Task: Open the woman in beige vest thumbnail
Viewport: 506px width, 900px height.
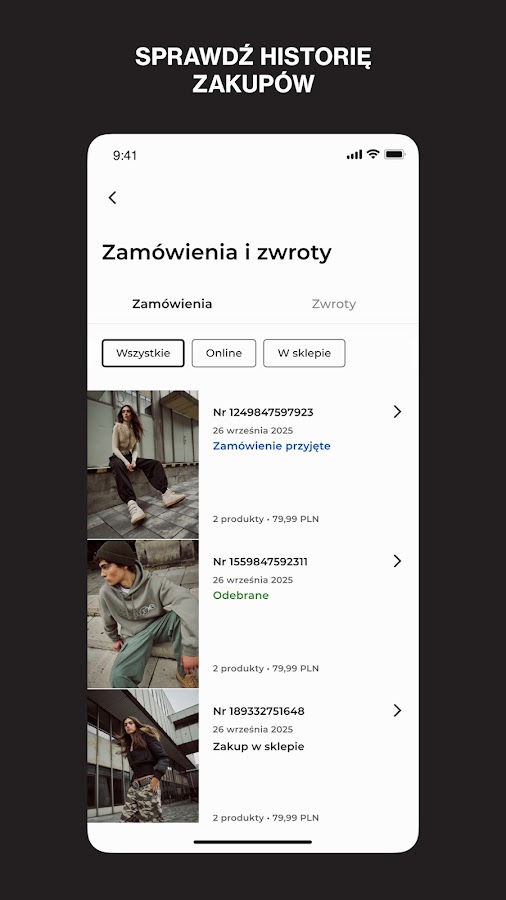Action: [143, 464]
